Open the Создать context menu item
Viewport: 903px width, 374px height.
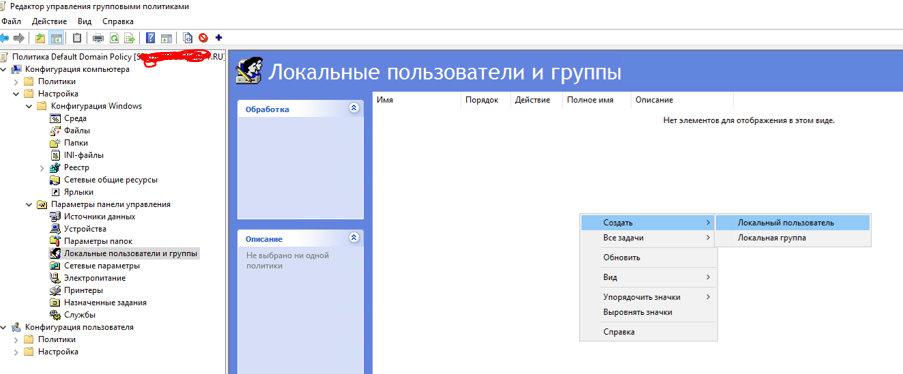coord(648,222)
